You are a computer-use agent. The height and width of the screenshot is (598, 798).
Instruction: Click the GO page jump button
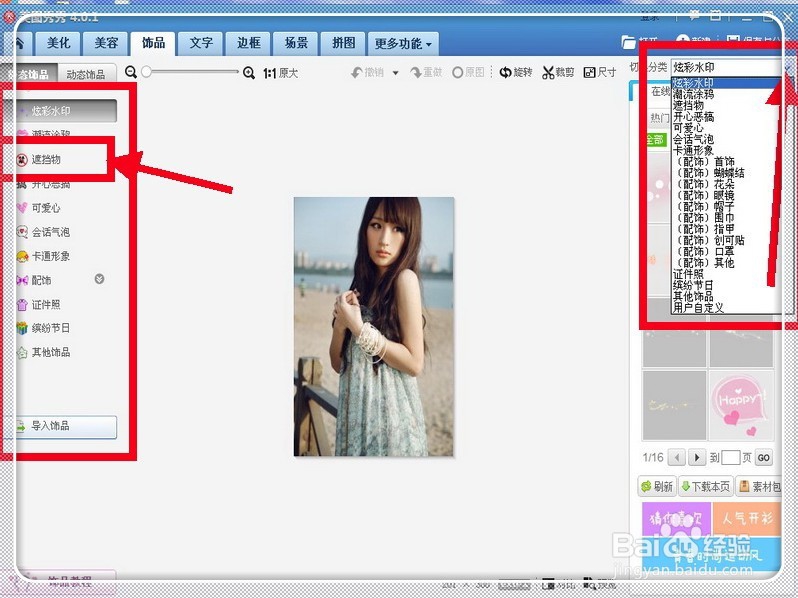763,458
